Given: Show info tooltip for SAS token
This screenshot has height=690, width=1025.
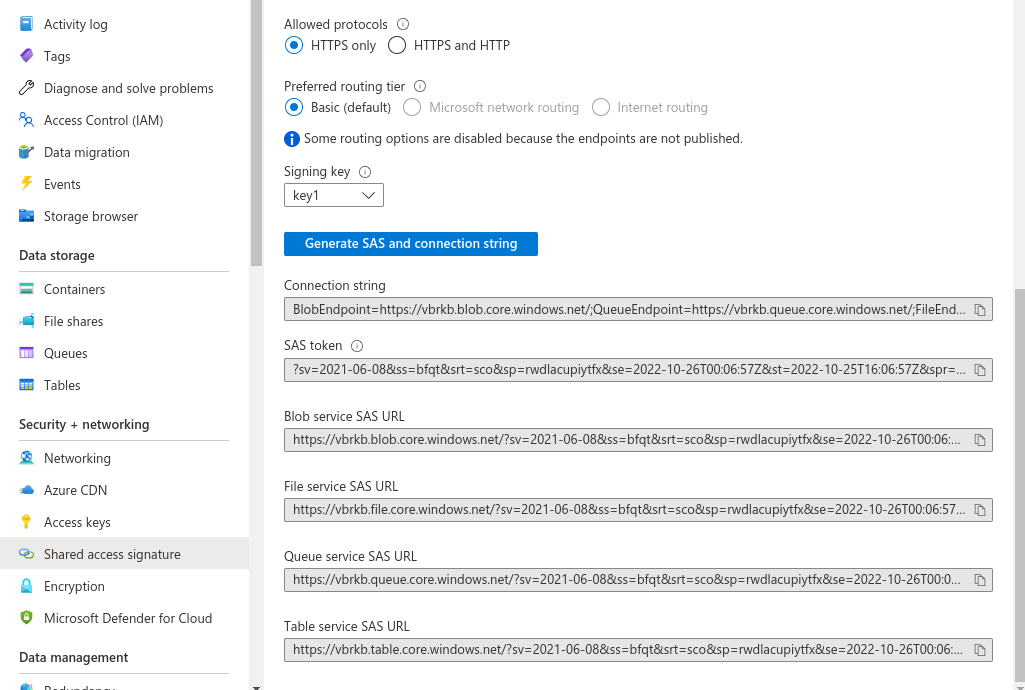Looking at the screenshot, I should point(357,346).
